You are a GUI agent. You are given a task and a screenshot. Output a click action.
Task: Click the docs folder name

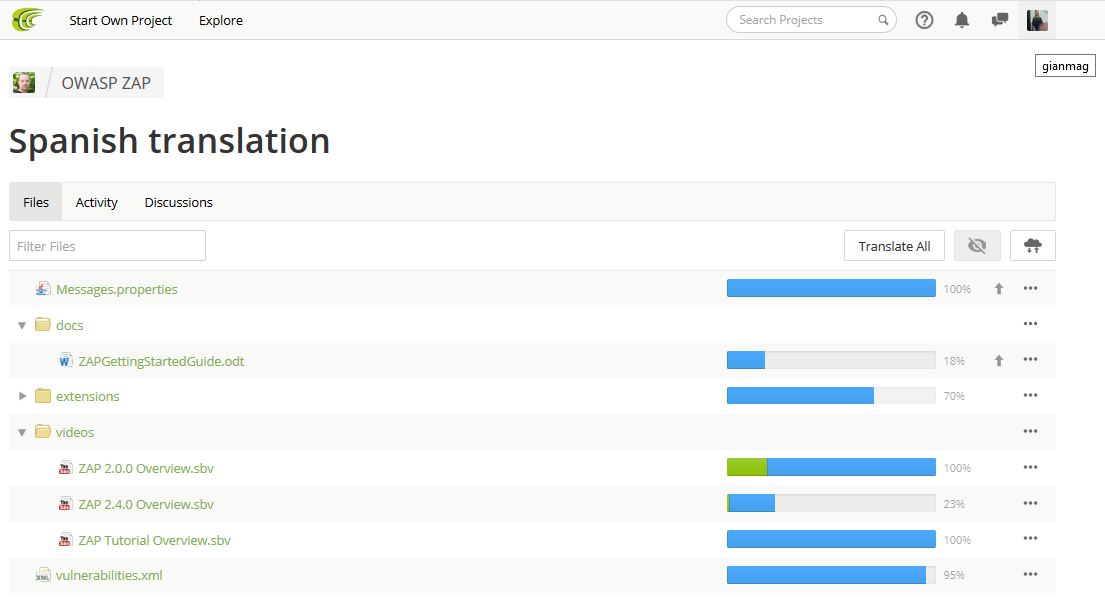pyautogui.click(x=70, y=325)
